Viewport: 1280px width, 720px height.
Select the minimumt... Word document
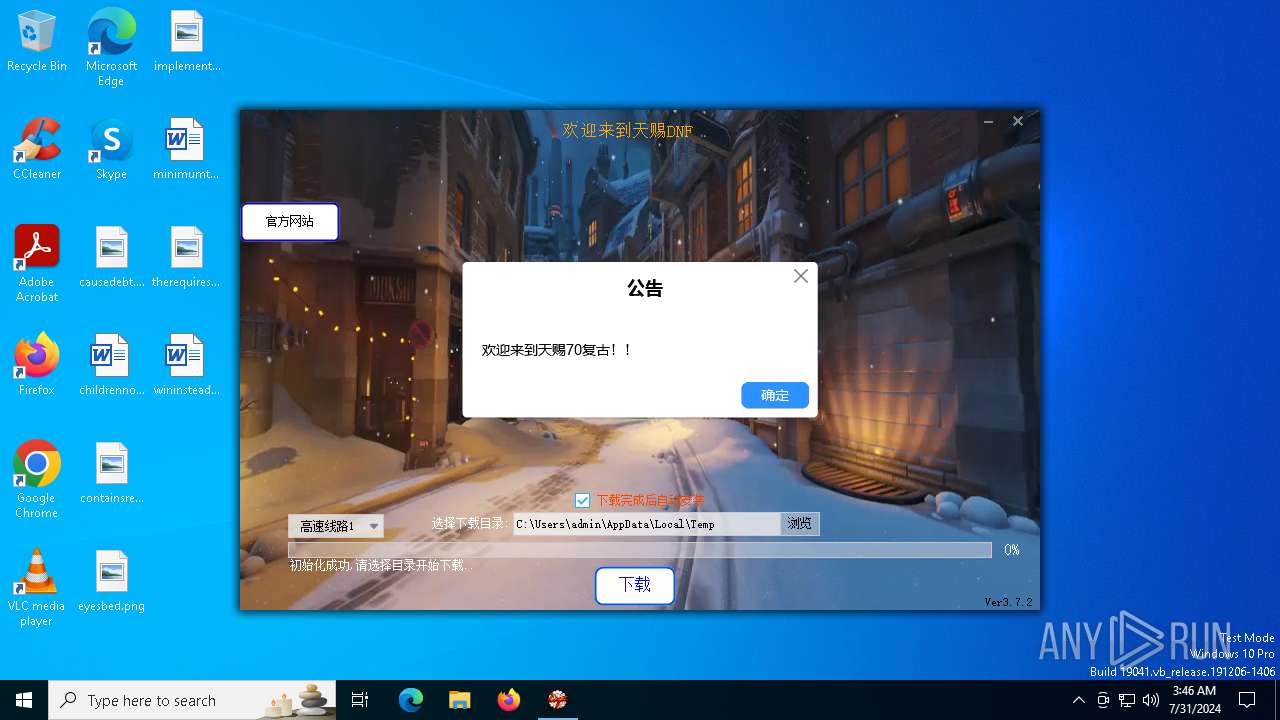point(186,150)
